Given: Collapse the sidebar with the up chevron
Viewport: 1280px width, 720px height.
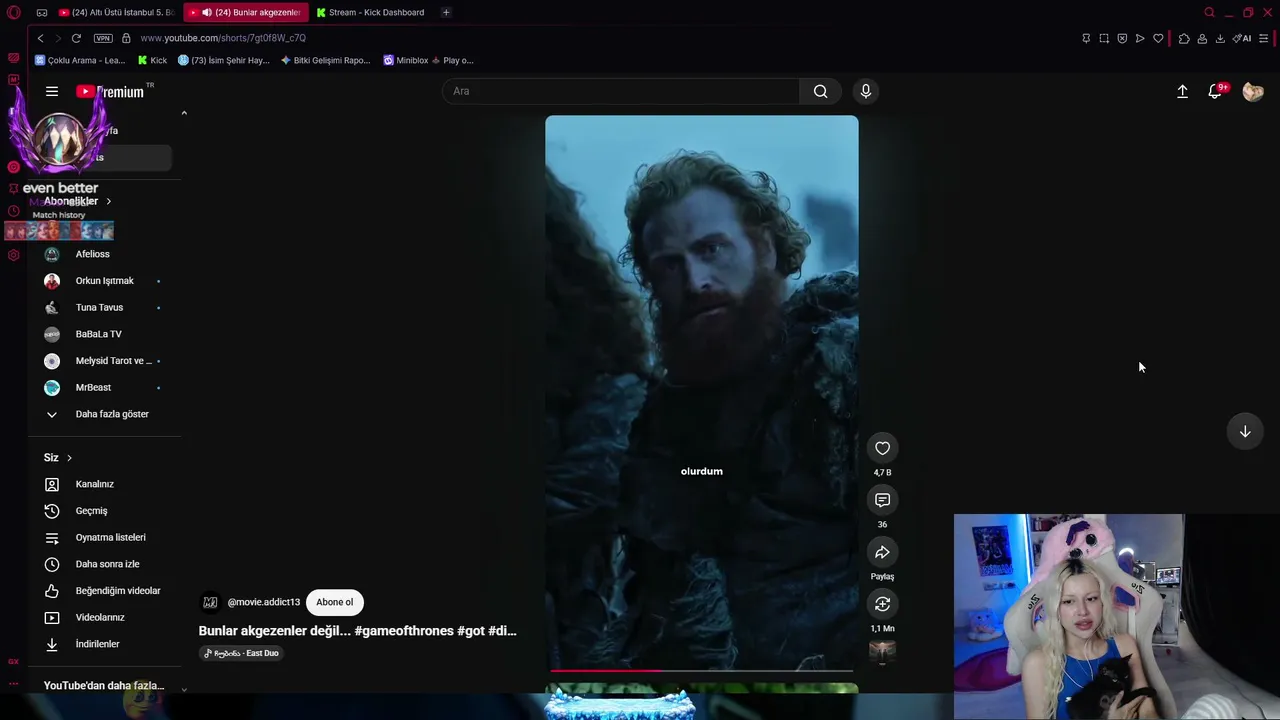Looking at the screenshot, I should 184,113.
